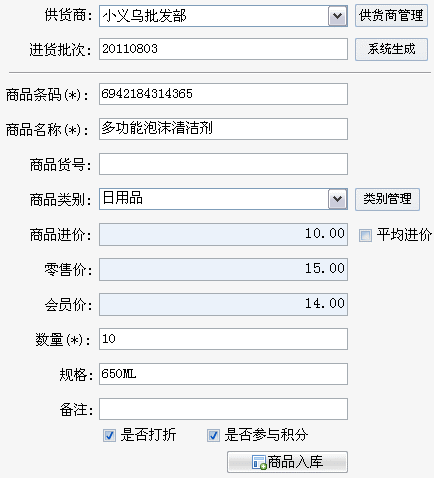The width and height of the screenshot is (434, 478).
Task: Expand the 商品类别 dropdown arrow
Action: tap(337, 199)
